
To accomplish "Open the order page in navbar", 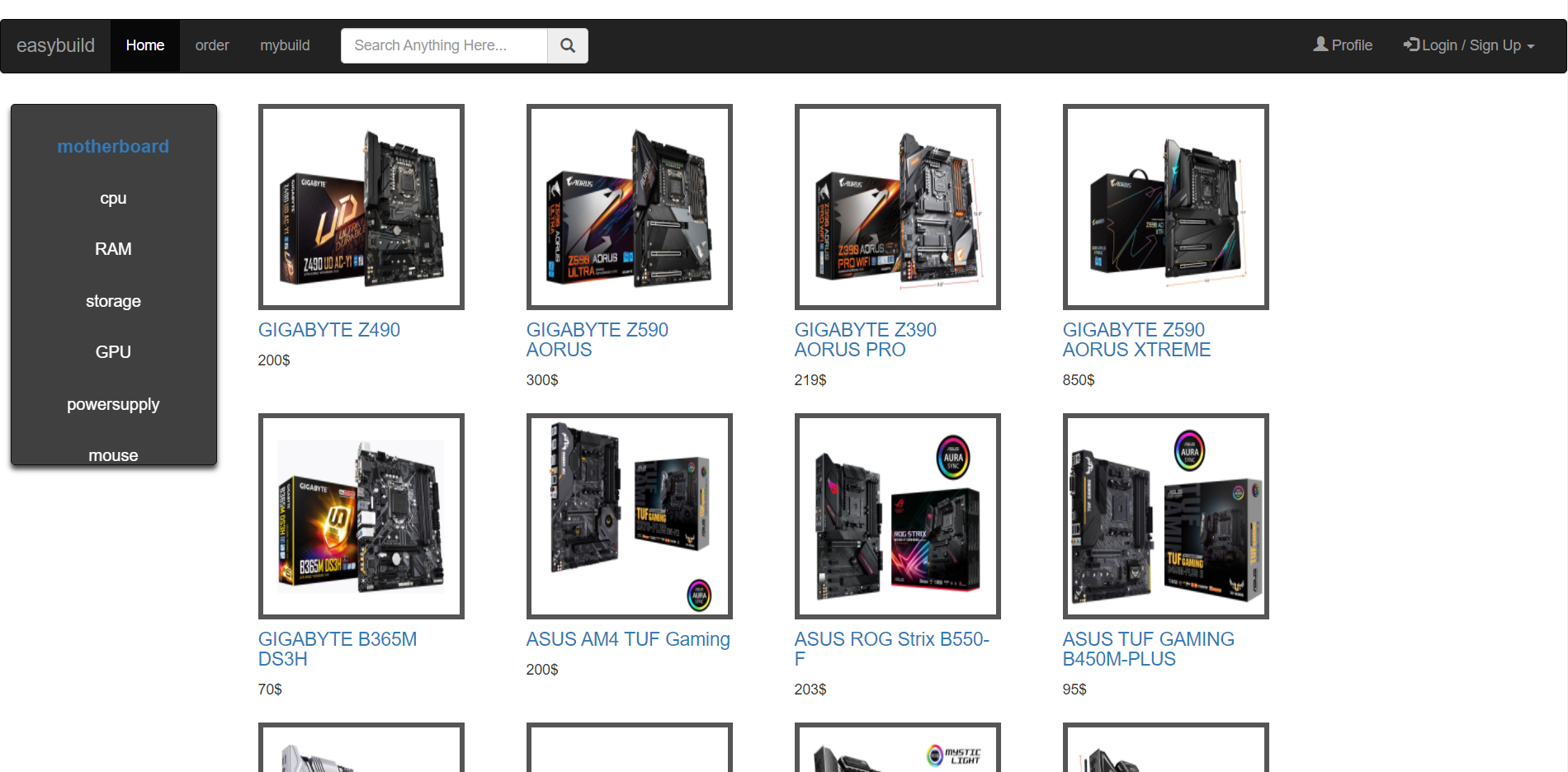I will click(212, 45).
